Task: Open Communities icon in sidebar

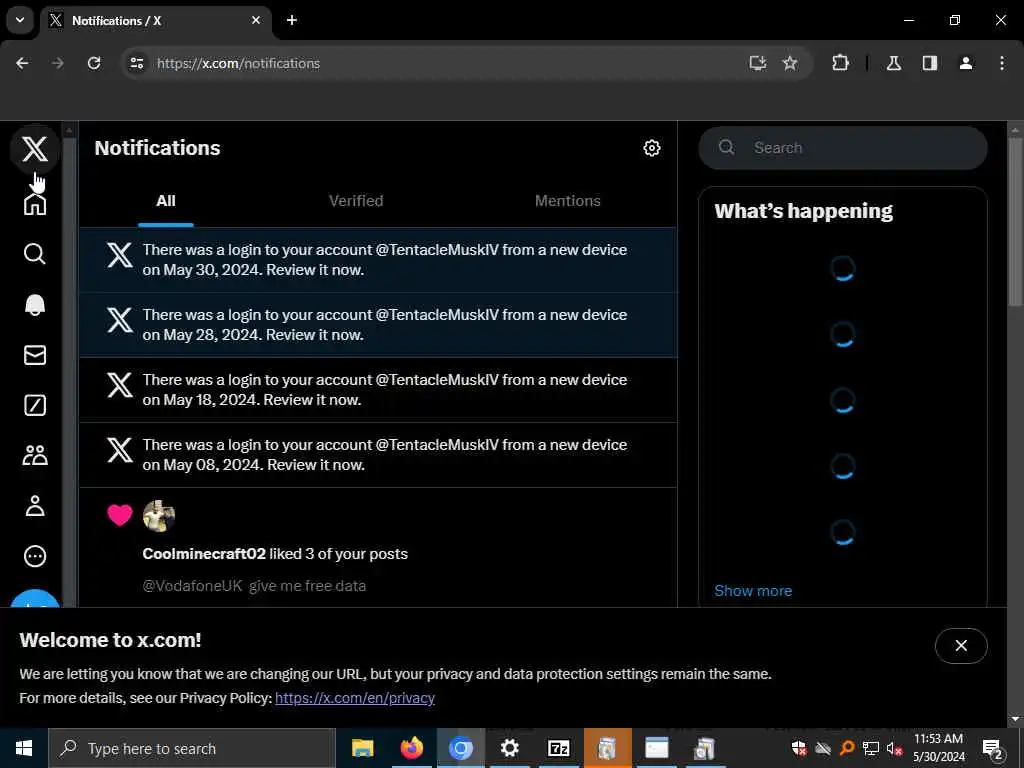Action: click(35, 455)
